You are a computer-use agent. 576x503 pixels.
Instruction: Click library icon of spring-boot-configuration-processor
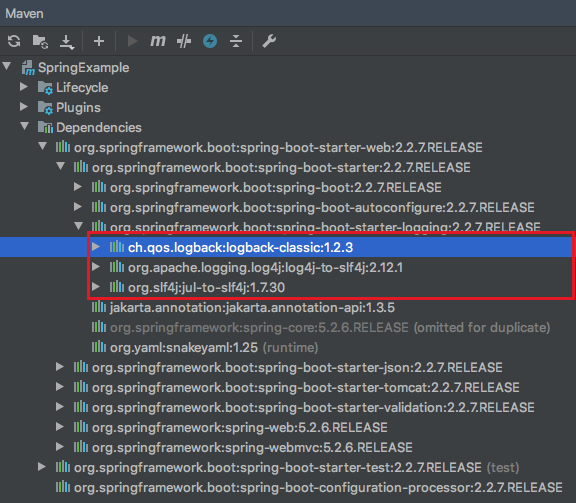pyautogui.click(x=63, y=487)
